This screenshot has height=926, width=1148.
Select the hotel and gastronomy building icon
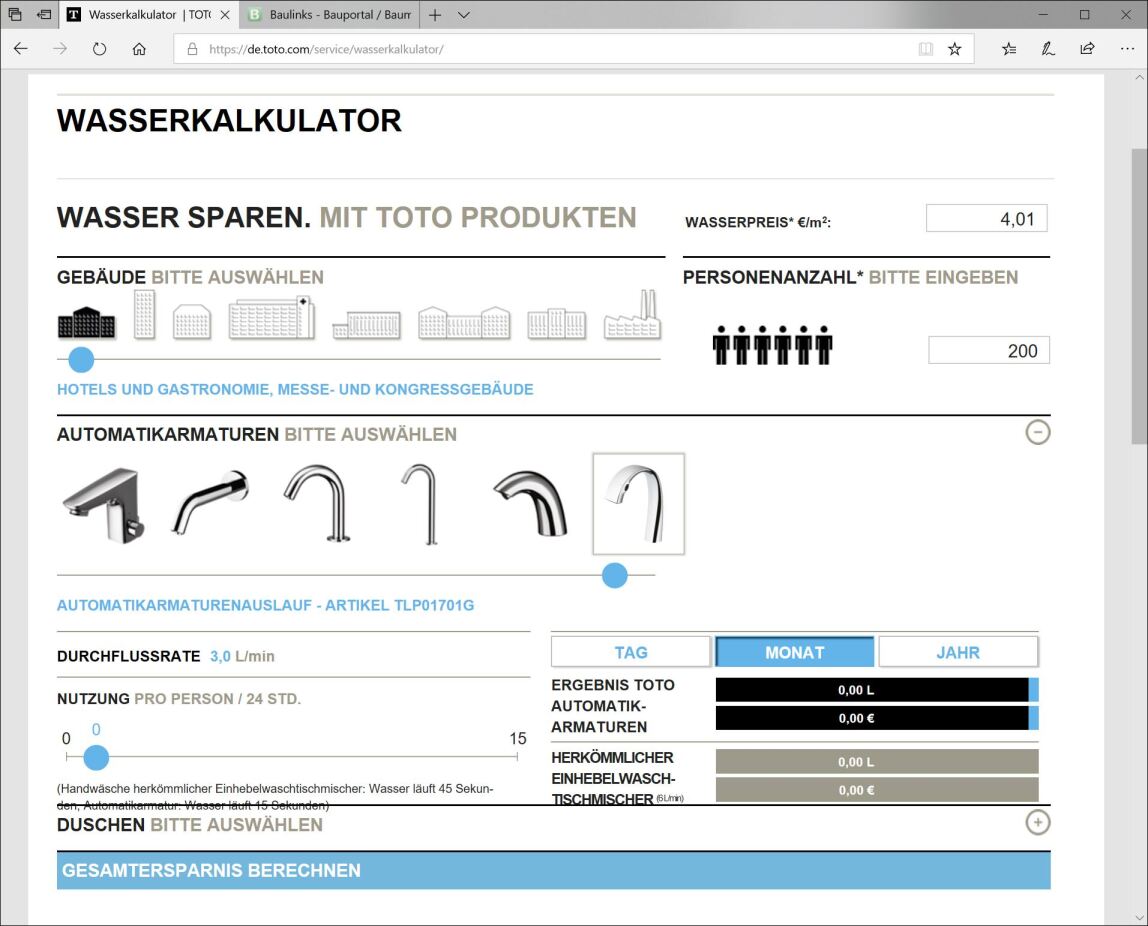[86, 322]
